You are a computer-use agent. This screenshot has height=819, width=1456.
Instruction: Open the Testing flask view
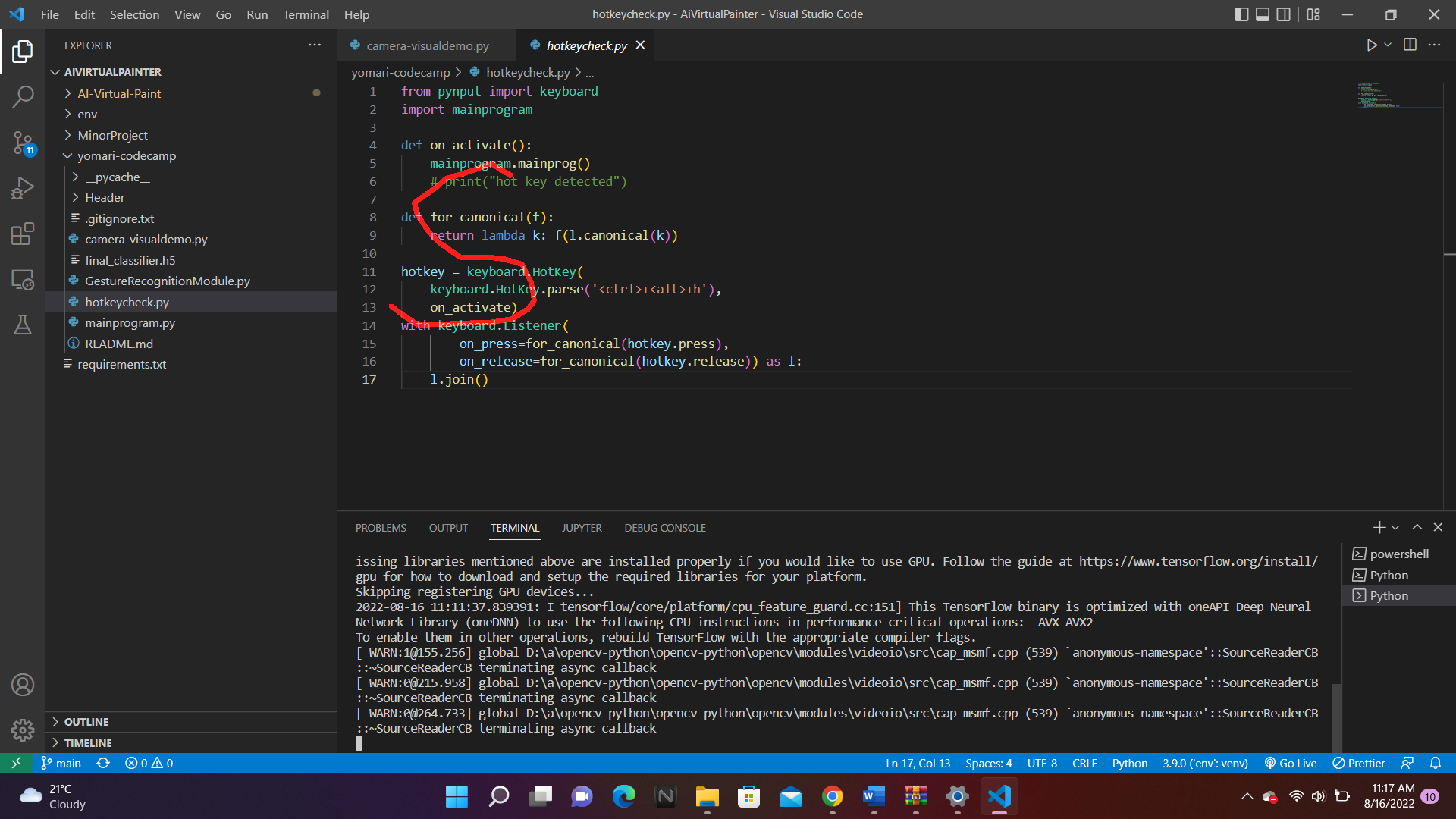[23, 325]
